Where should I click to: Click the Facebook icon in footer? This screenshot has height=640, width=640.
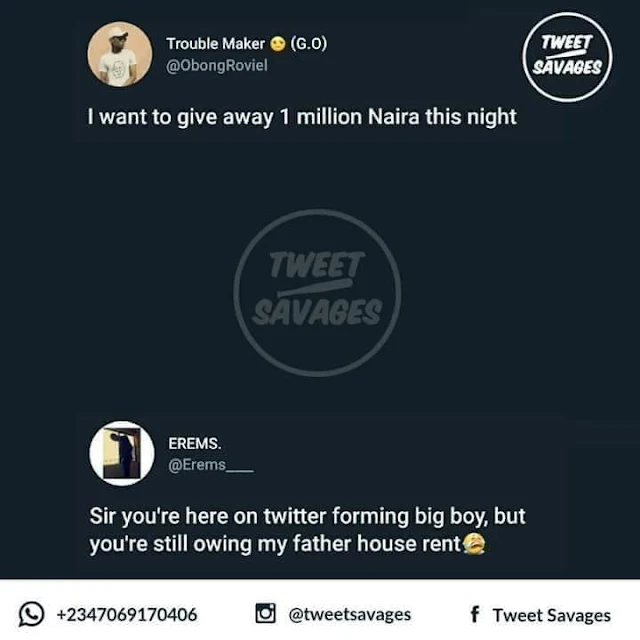tap(475, 614)
